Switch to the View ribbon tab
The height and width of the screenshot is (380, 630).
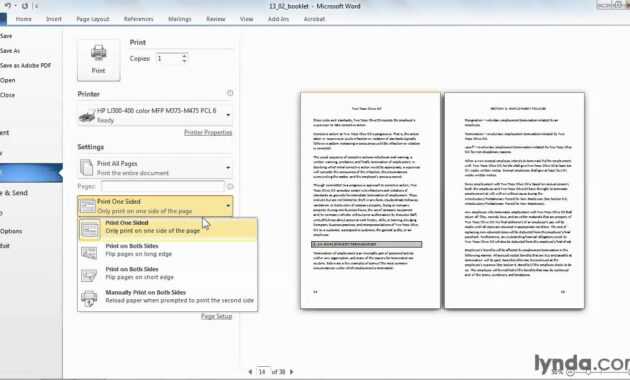(x=246, y=19)
